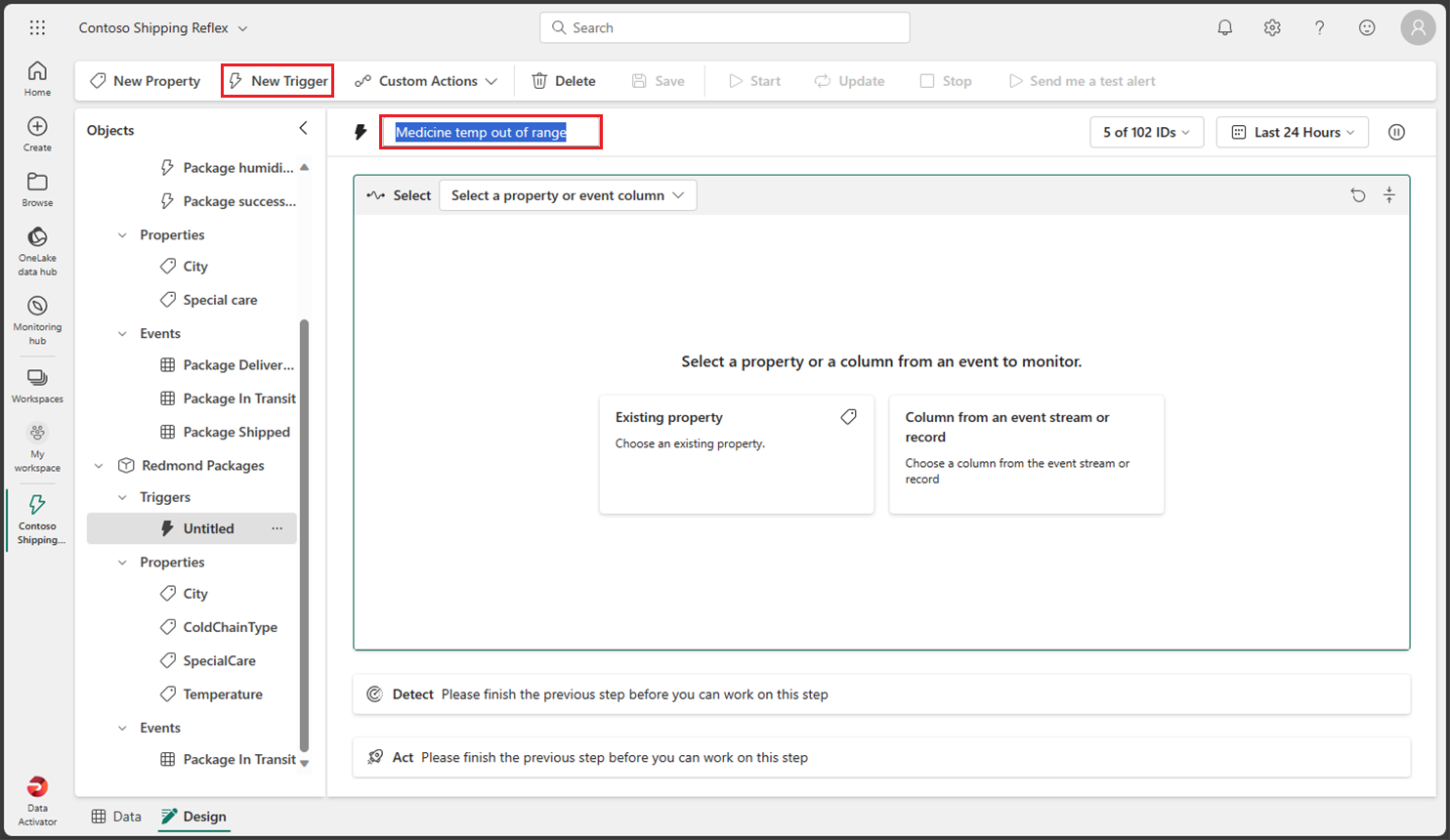Image resolution: width=1450 pixels, height=840 pixels.
Task: Click Start in toolbar
Action: coord(754,81)
